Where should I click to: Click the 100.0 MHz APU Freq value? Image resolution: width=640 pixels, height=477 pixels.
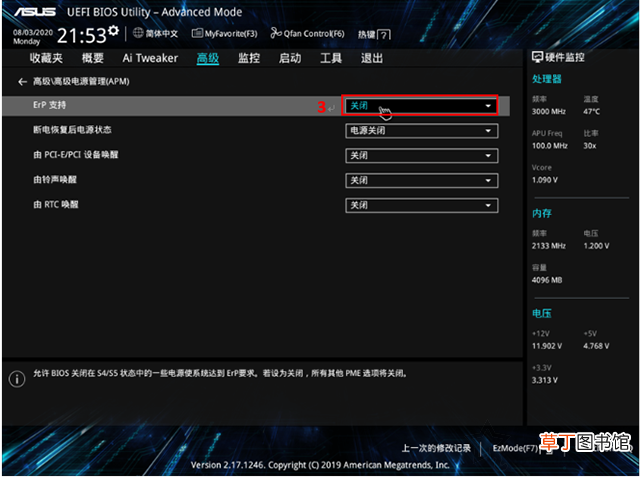(x=549, y=146)
